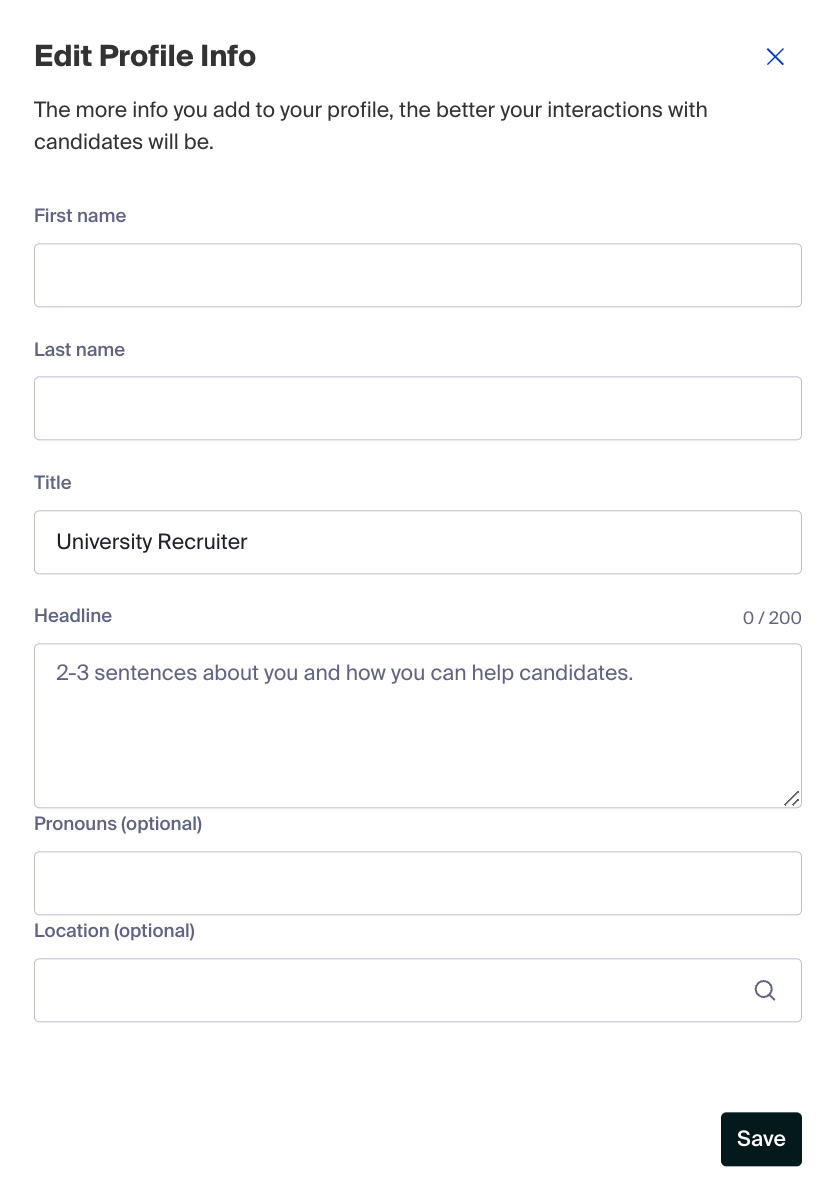
Task: Focus the Last name input field
Action: 418,408
